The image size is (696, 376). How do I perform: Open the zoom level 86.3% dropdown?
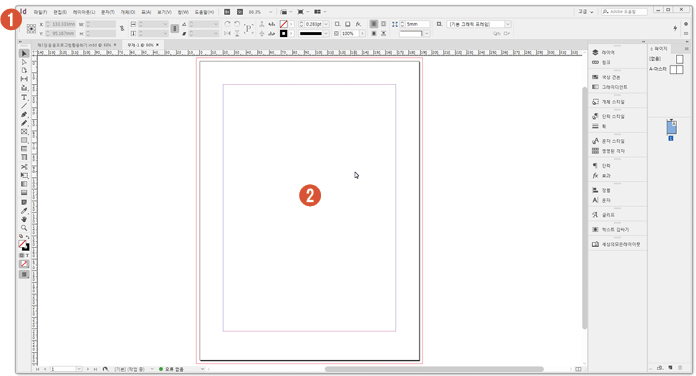pos(270,12)
